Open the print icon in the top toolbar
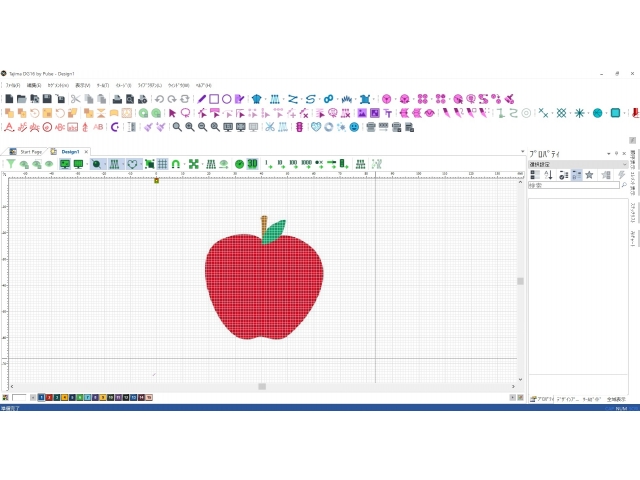Viewport: 640px width, 480px height. click(x=117, y=99)
